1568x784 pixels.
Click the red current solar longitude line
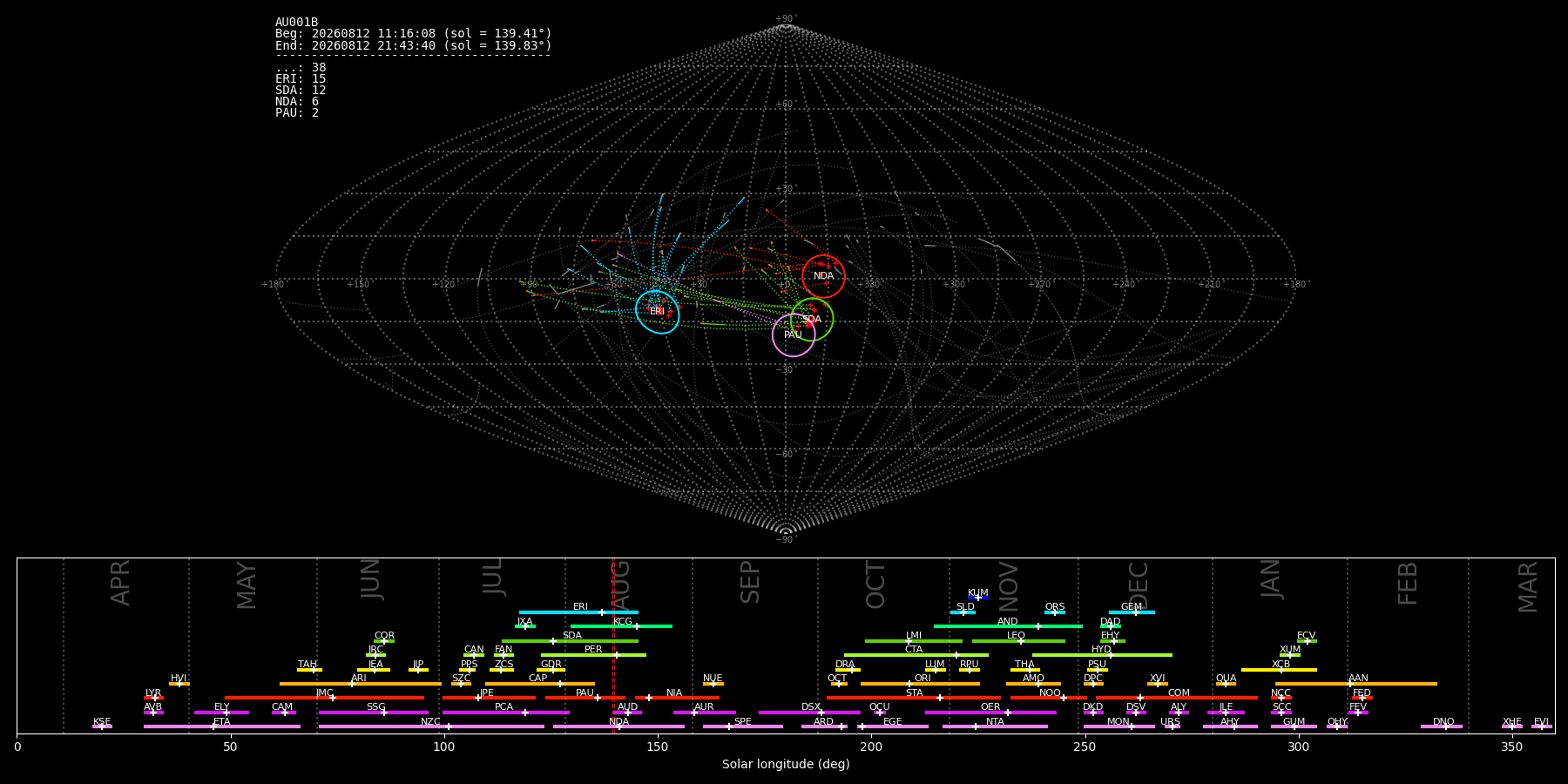pyautogui.click(x=613, y=645)
